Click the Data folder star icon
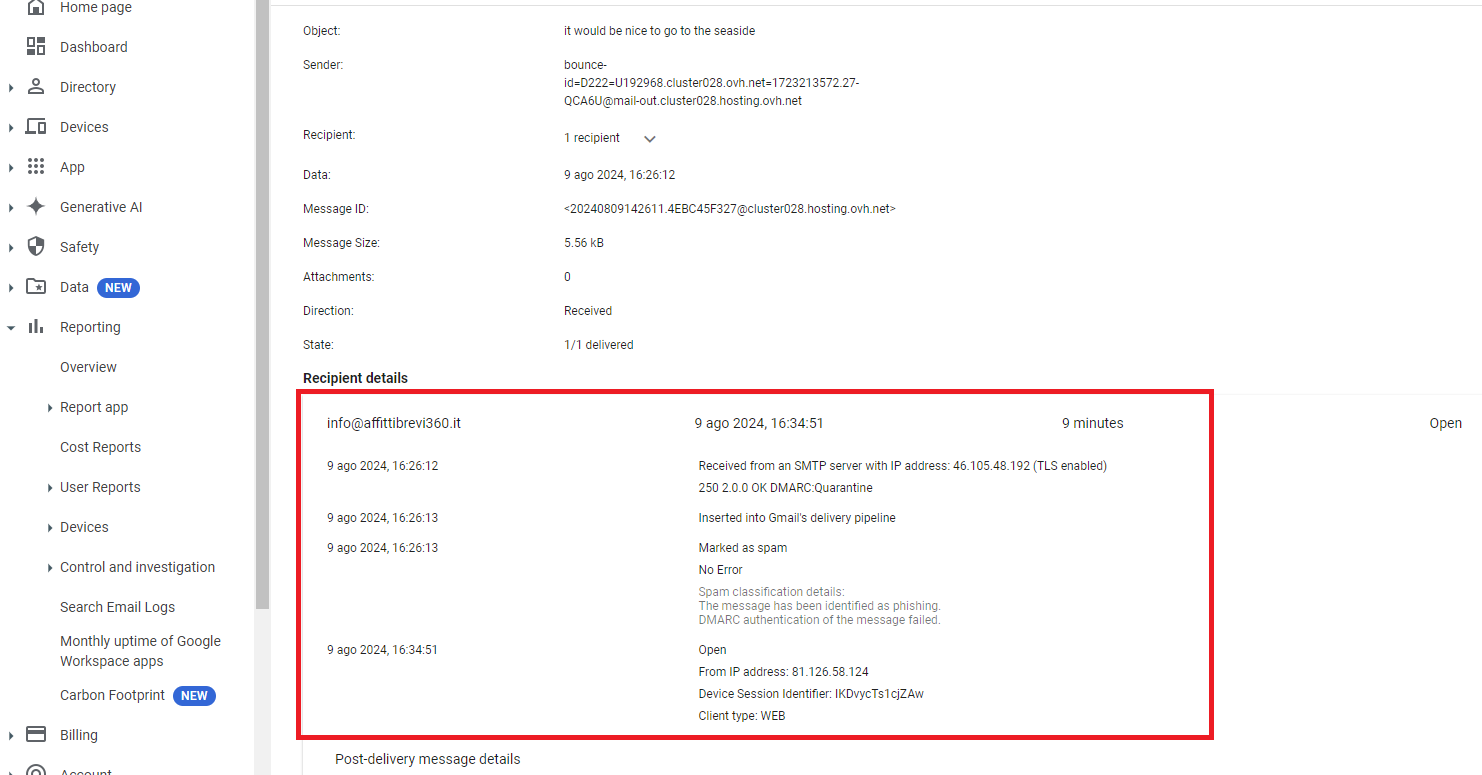 click(36, 287)
